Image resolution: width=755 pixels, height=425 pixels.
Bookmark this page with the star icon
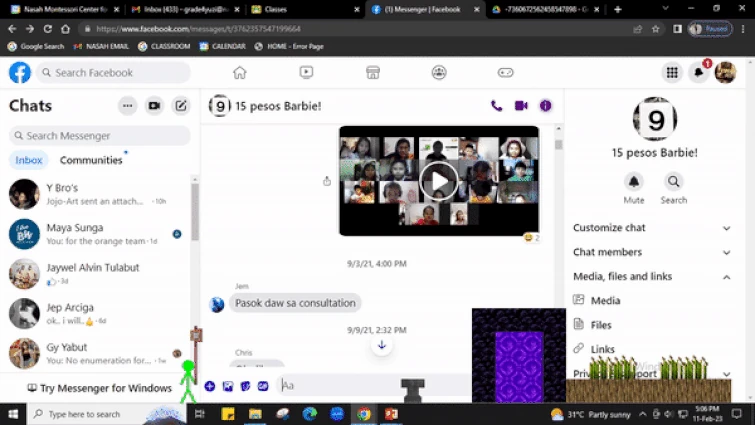click(x=655, y=29)
